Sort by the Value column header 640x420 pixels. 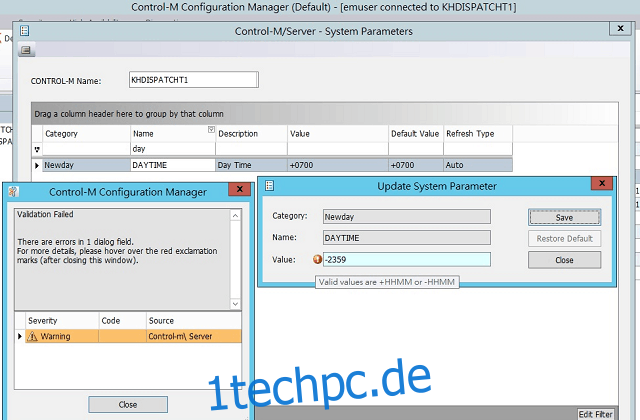(338, 133)
